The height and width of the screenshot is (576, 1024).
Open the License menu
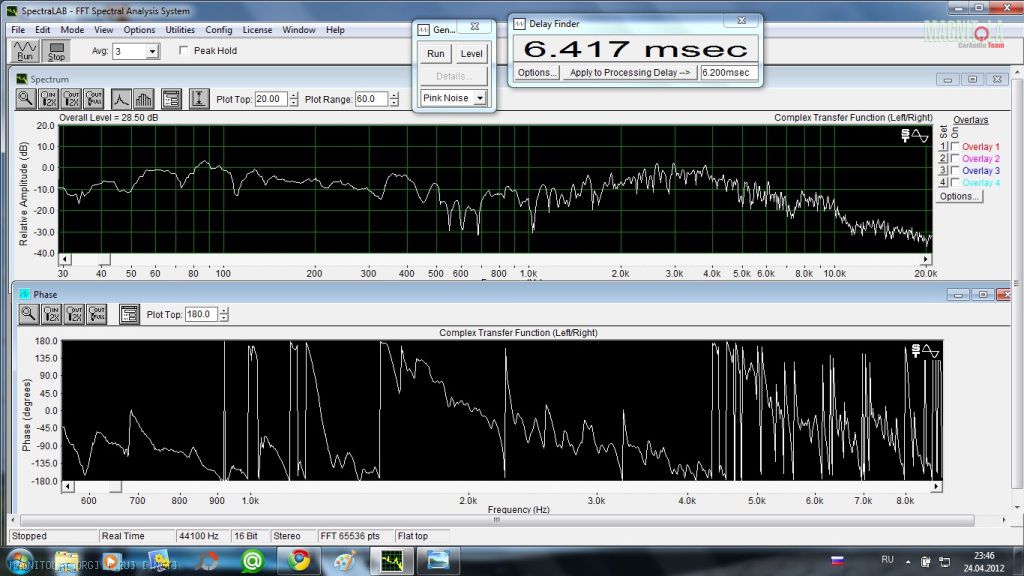[x=257, y=30]
